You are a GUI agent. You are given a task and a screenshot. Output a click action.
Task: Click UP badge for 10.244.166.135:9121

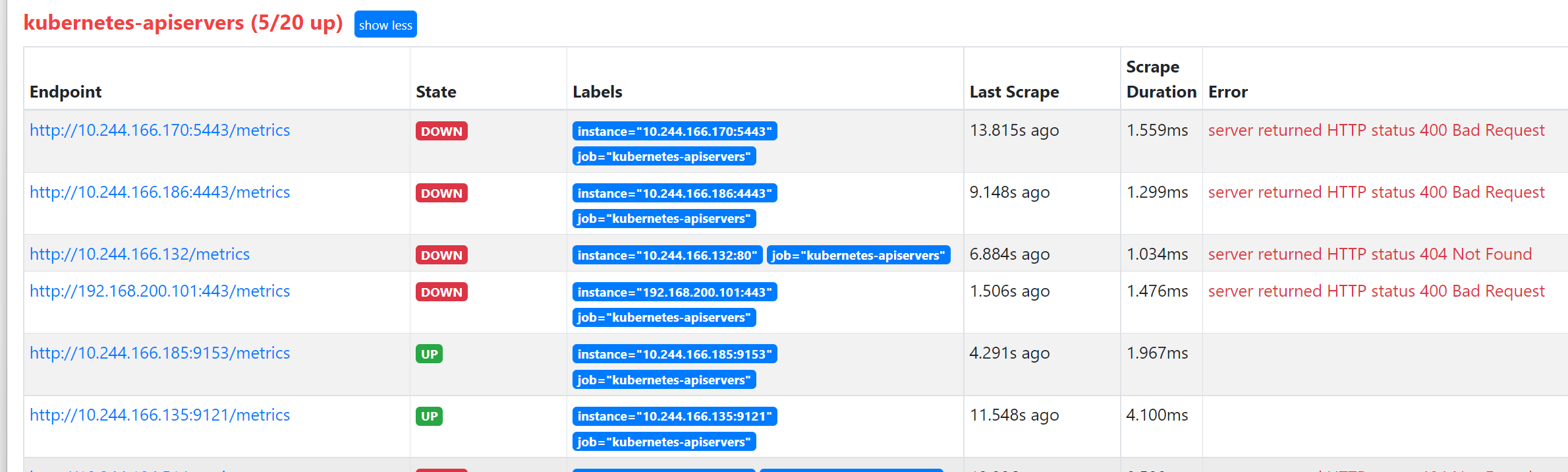[429, 416]
